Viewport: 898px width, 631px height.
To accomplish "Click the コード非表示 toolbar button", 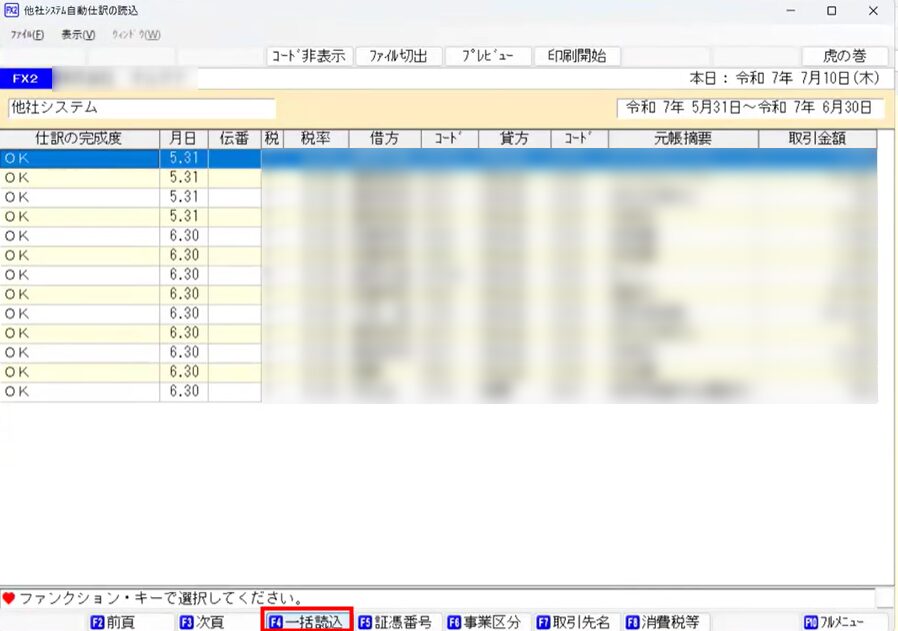I will click(308, 56).
